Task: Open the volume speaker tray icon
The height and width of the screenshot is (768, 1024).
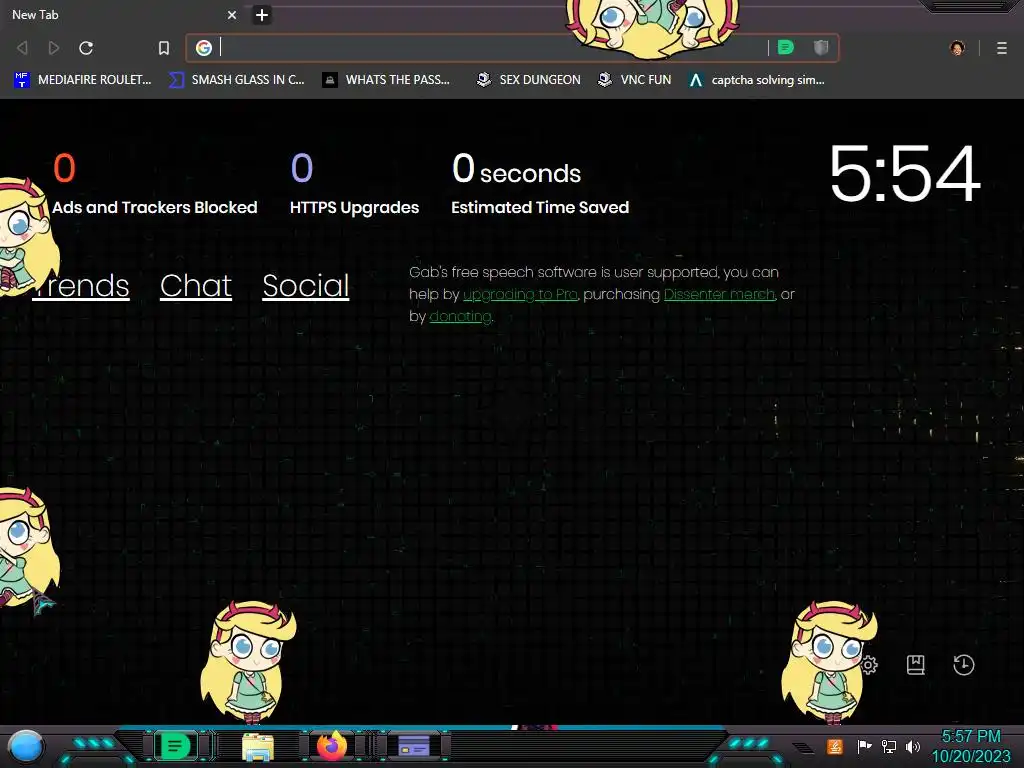Action: (913, 746)
